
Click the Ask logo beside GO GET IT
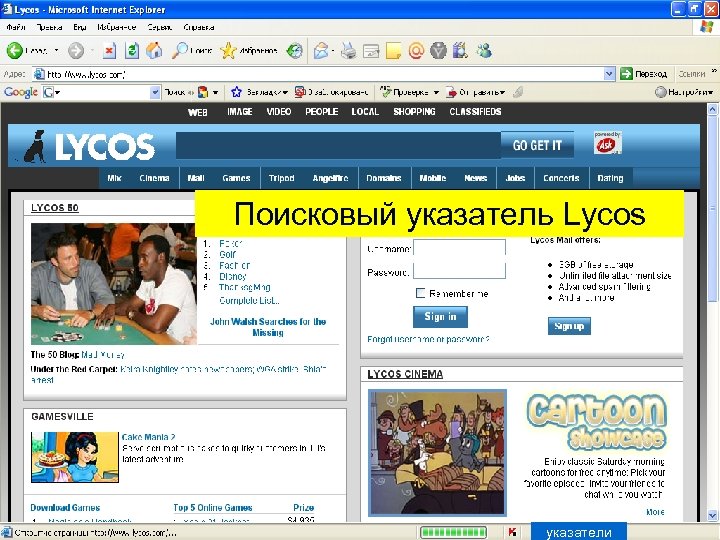[x=607, y=143]
